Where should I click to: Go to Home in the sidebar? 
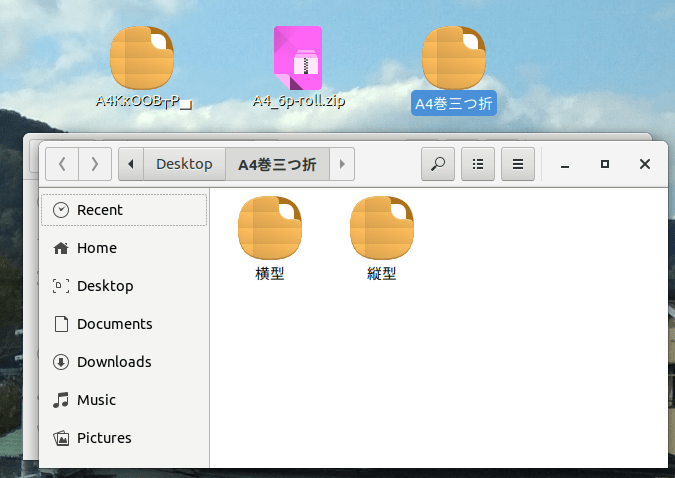pyautogui.click(x=124, y=248)
